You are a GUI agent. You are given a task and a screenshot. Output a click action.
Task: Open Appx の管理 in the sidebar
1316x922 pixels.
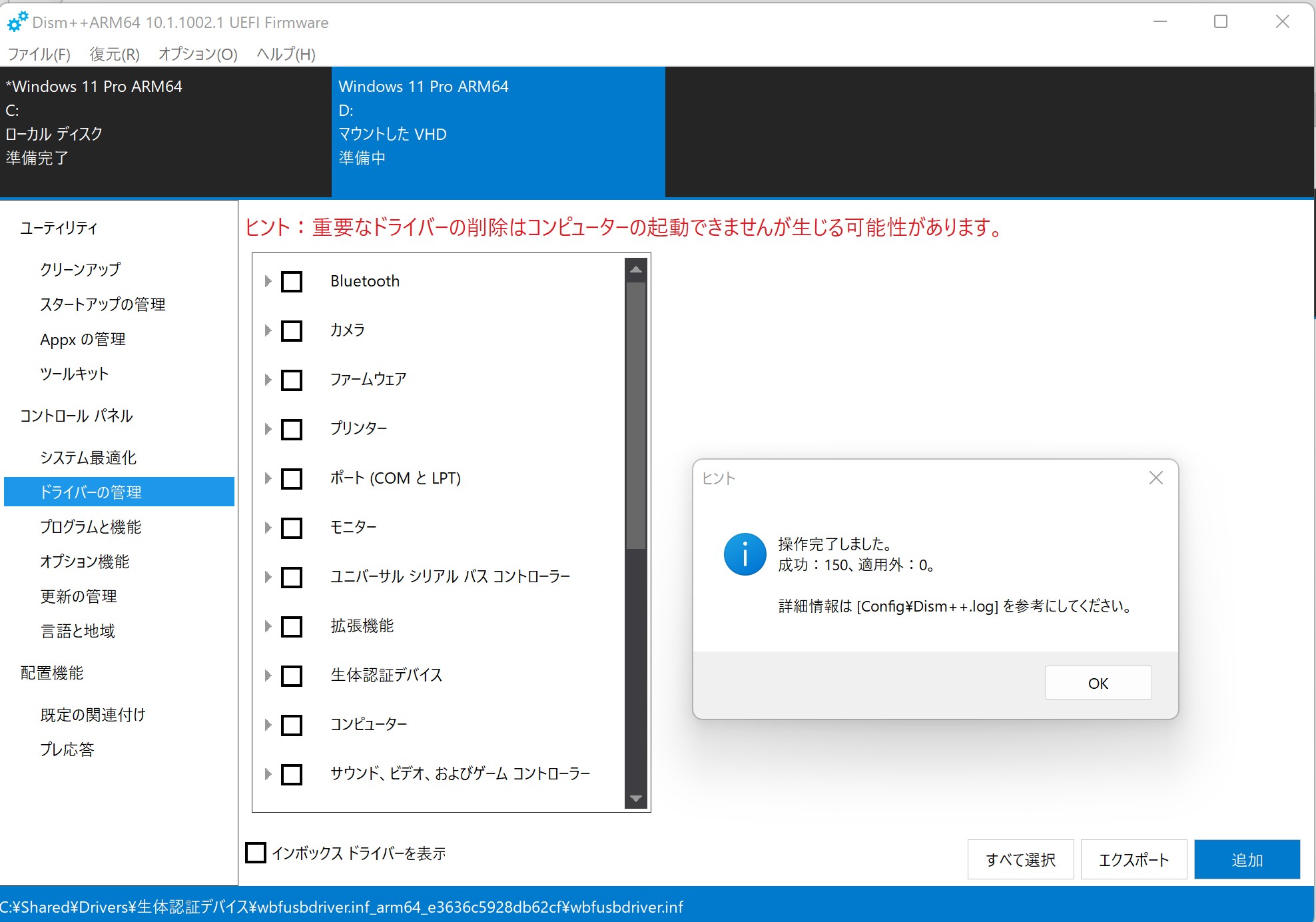point(83,339)
